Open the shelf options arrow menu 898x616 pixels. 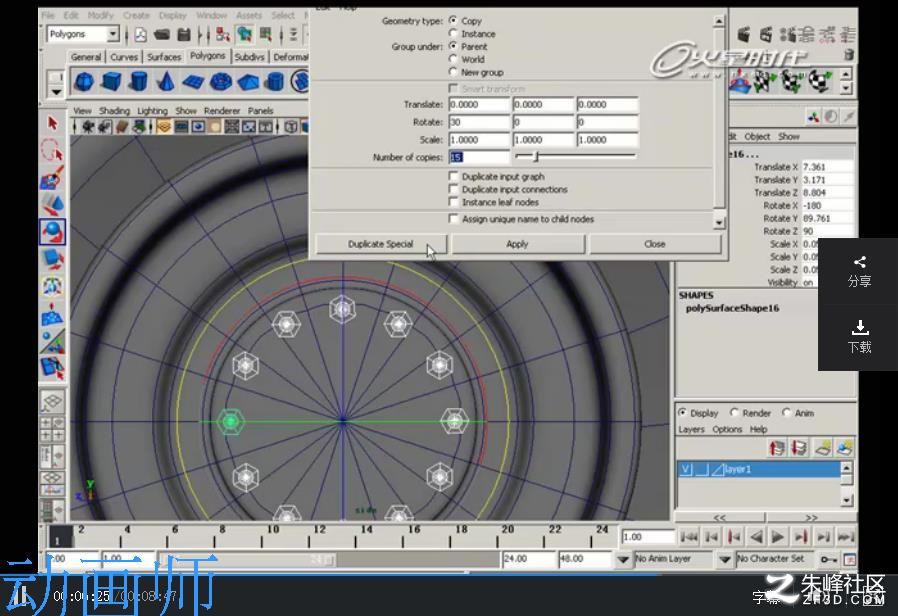(x=56, y=92)
